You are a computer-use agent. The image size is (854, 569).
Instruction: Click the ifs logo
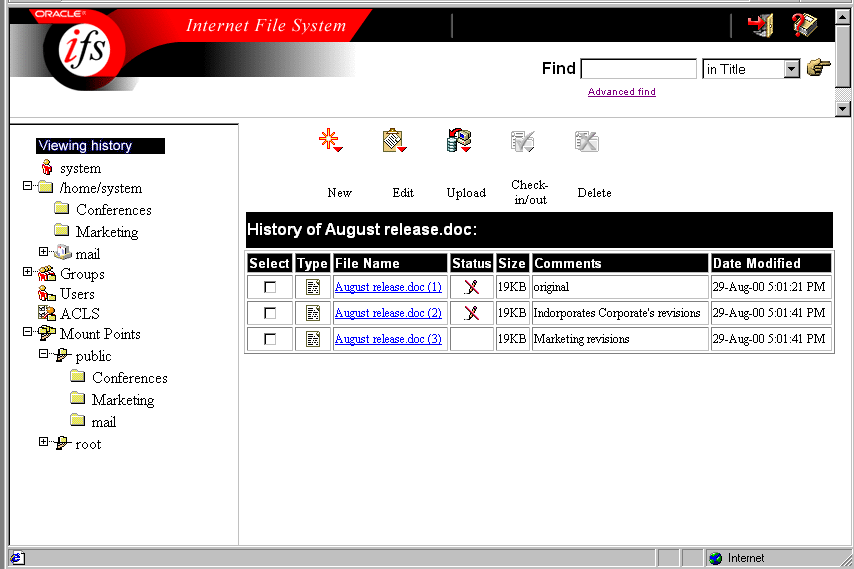click(x=84, y=50)
